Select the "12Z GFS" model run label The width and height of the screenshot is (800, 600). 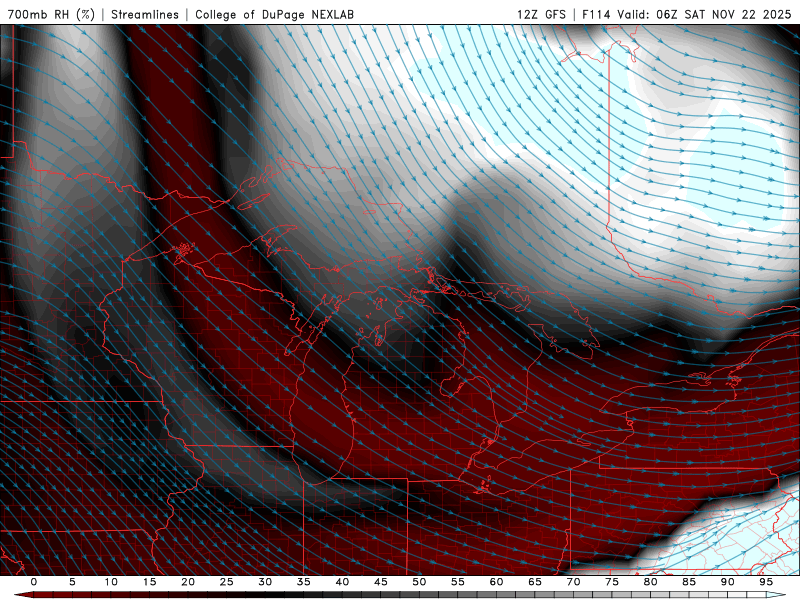(541, 14)
